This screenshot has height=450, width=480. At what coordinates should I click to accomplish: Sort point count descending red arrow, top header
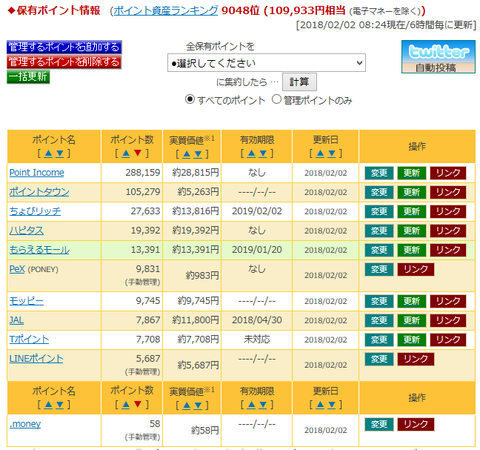click(x=137, y=153)
